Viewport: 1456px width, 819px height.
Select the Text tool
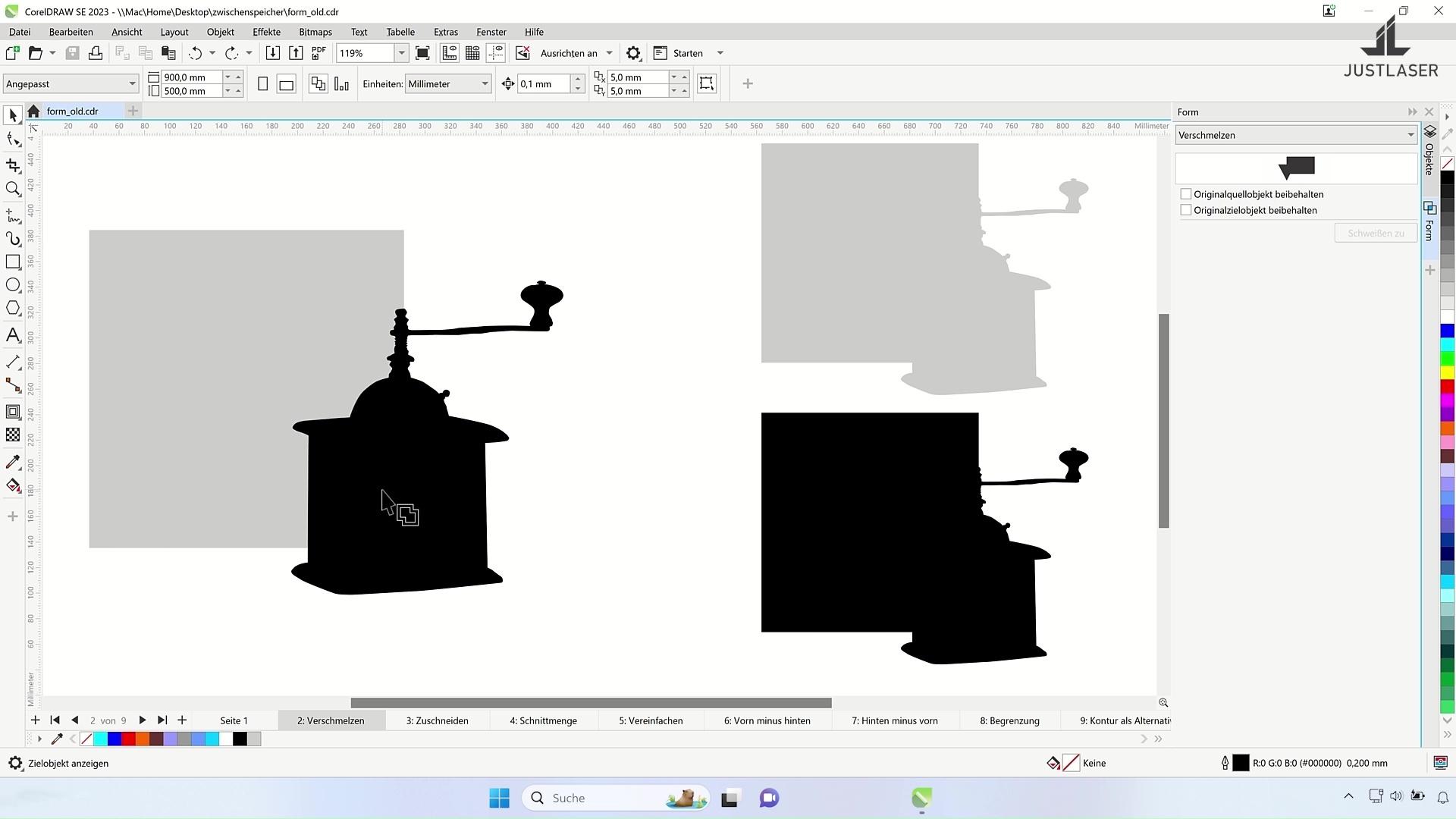[x=13, y=335]
